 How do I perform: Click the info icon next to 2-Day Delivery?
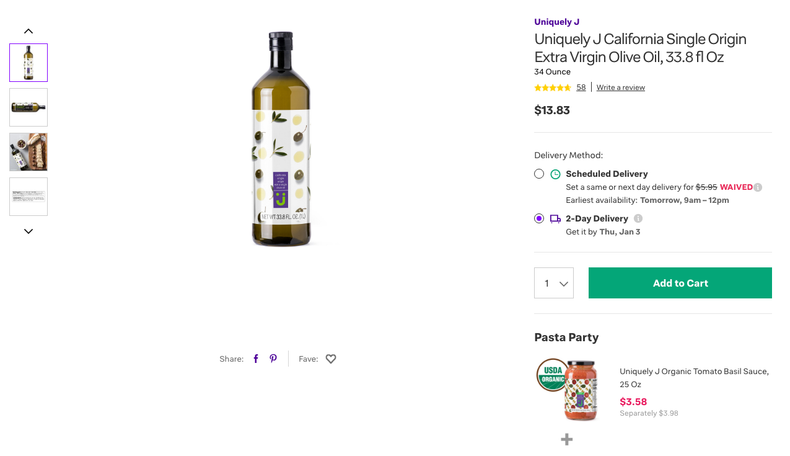[638, 219]
